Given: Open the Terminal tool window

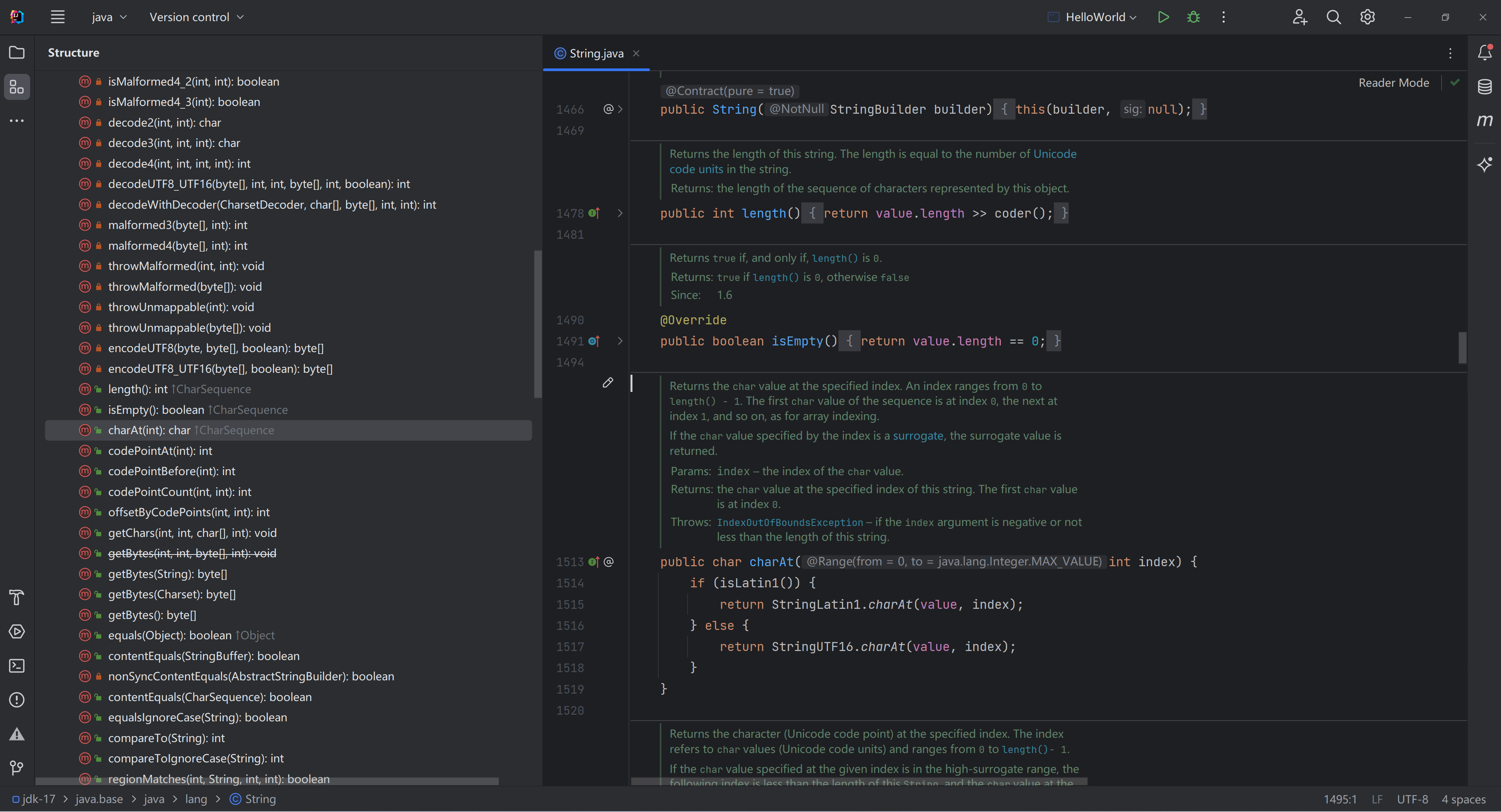Looking at the screenshot, I should pyautogui.click(x=17, y=665).
